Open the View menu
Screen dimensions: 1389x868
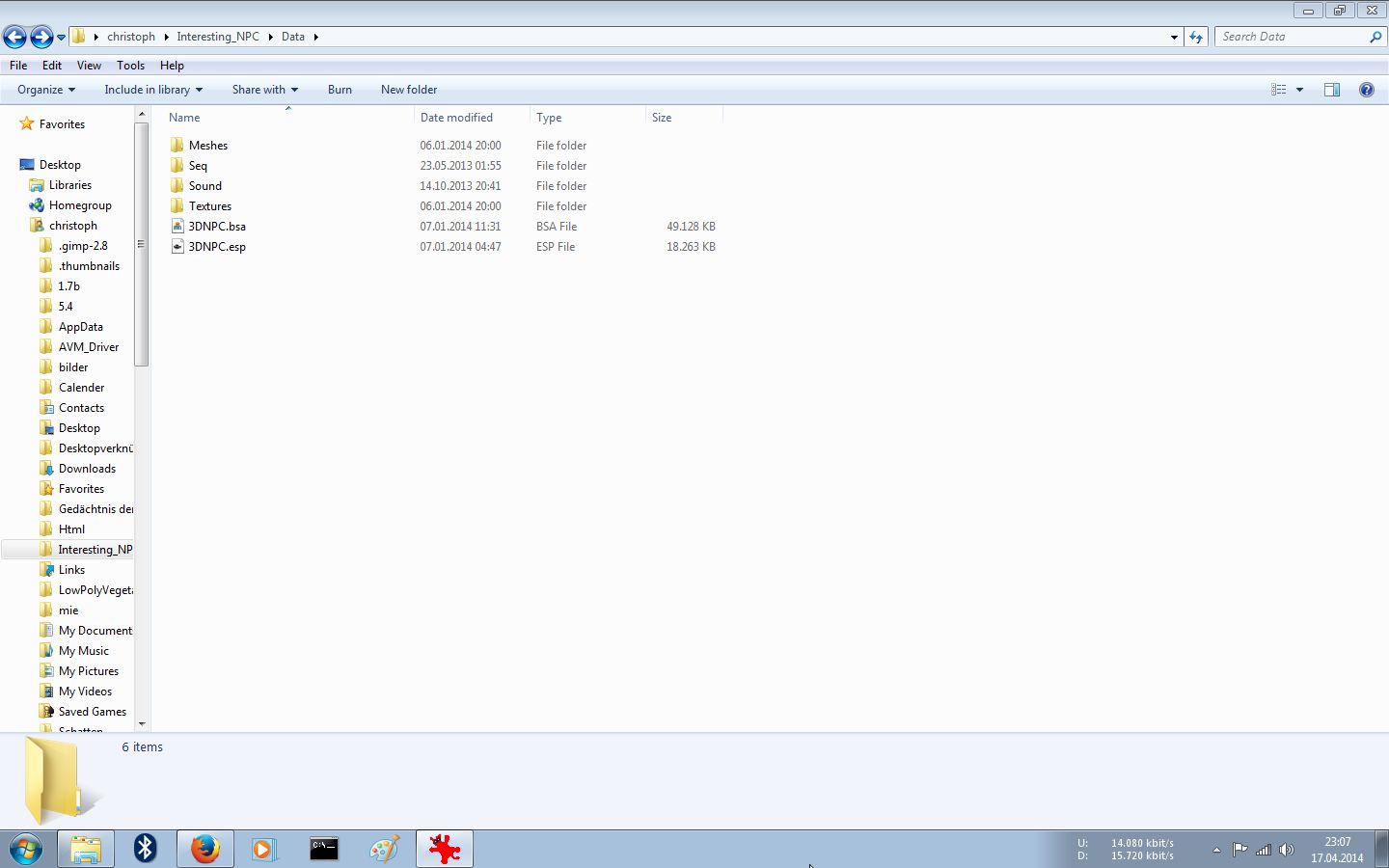tap(89, 66)
